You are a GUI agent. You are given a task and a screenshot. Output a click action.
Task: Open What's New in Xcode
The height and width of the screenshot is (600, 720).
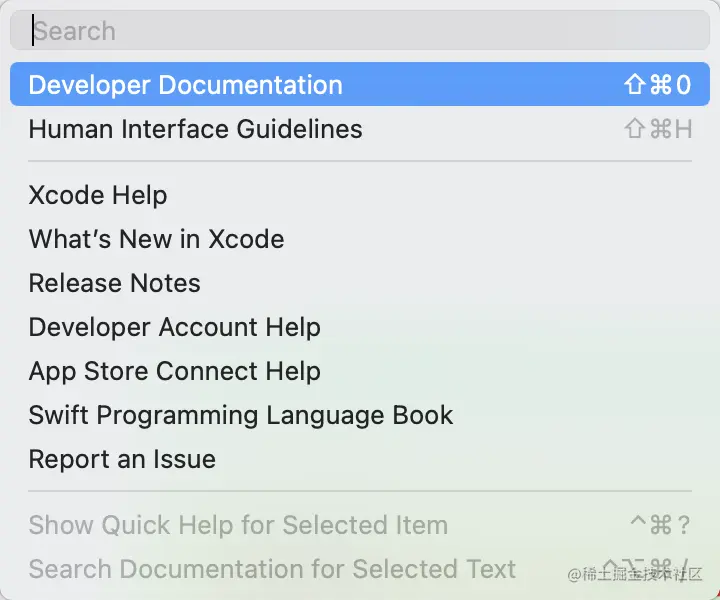(360, 239)
